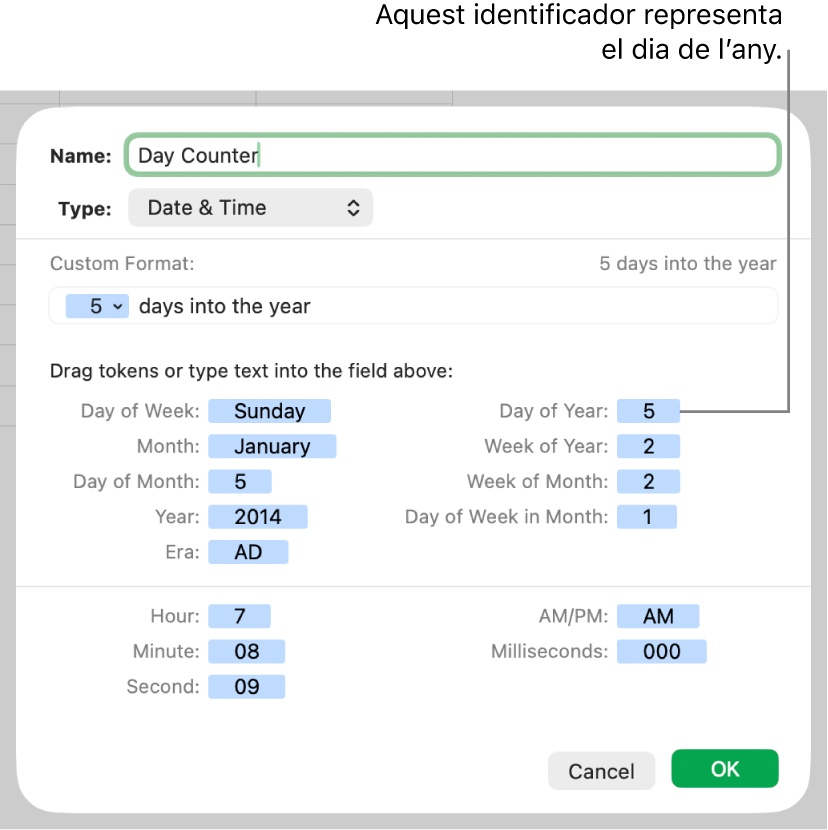Select the Year token showing 2014
Screen dimensions: 828x830
click(258, 516)
